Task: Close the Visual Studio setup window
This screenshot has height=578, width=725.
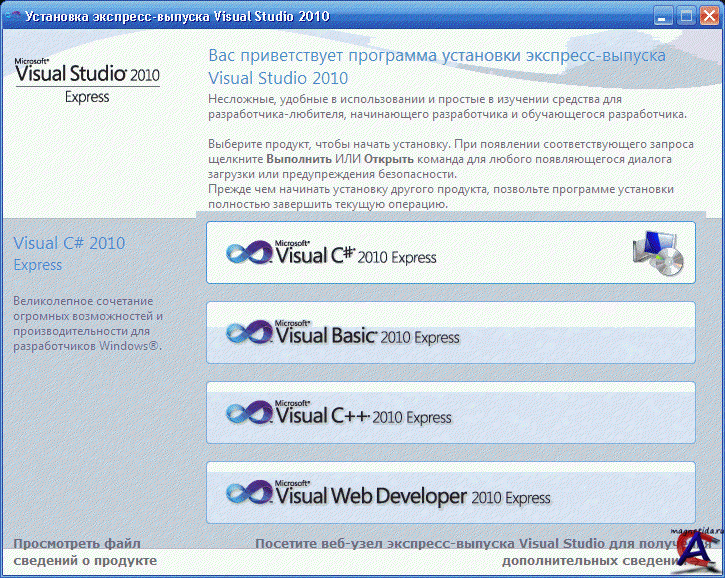Action: point(708,16)
